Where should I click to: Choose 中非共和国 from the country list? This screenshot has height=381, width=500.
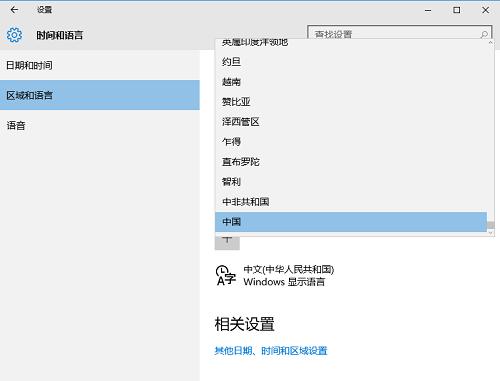tap(351, 202)
